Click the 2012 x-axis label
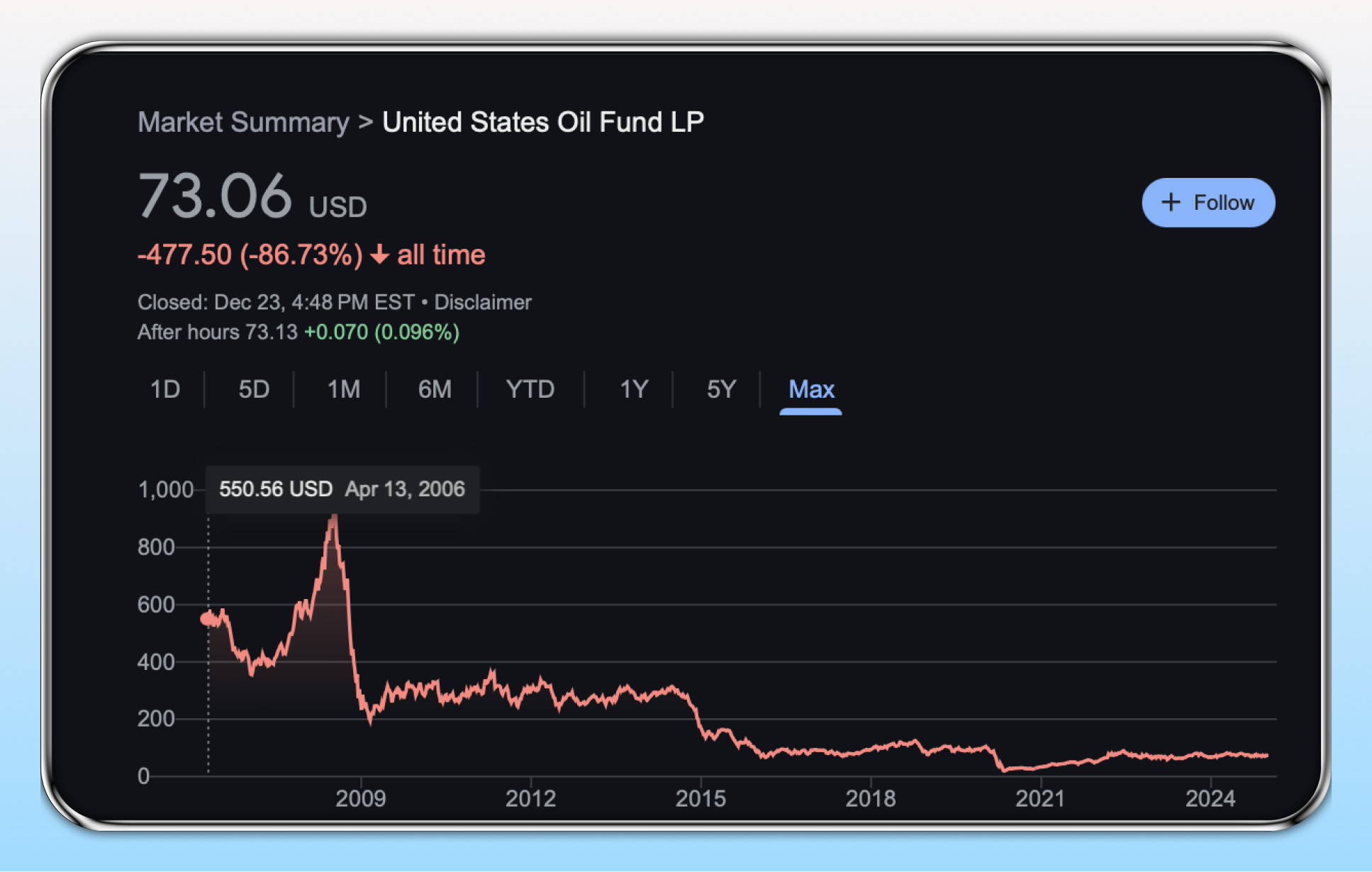 tap(530, 798)
